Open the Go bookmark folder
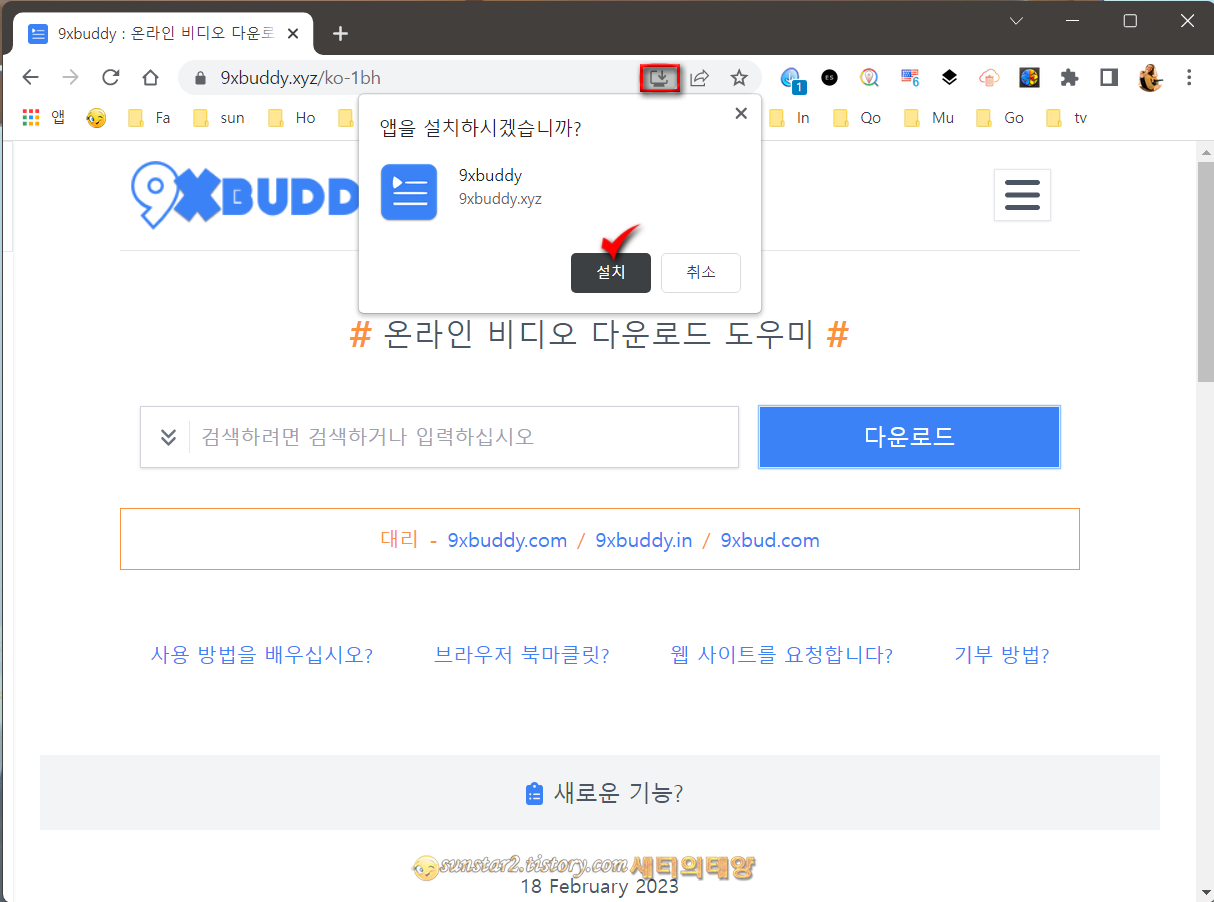1214x902 pixels. pyautogui.click(x=1001, y=118)
